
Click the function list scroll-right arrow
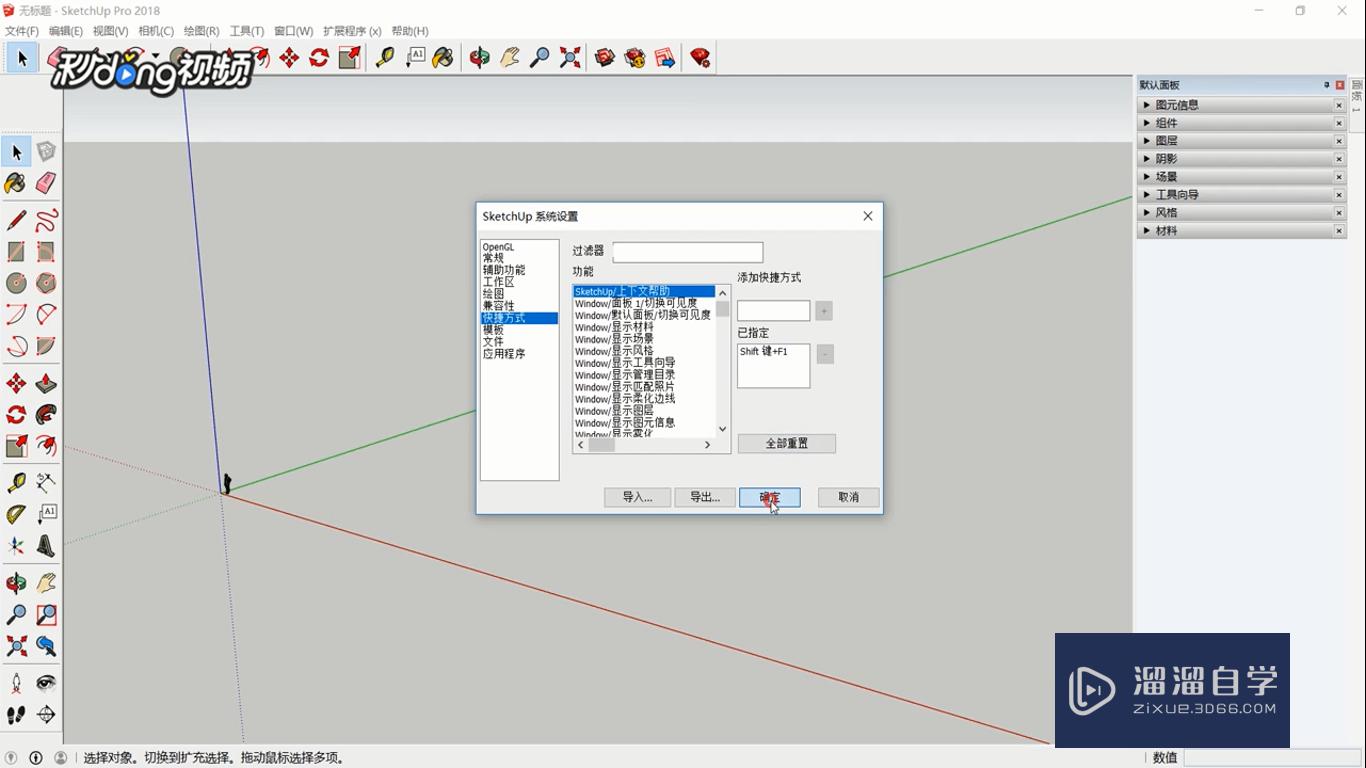click(708, 445)
